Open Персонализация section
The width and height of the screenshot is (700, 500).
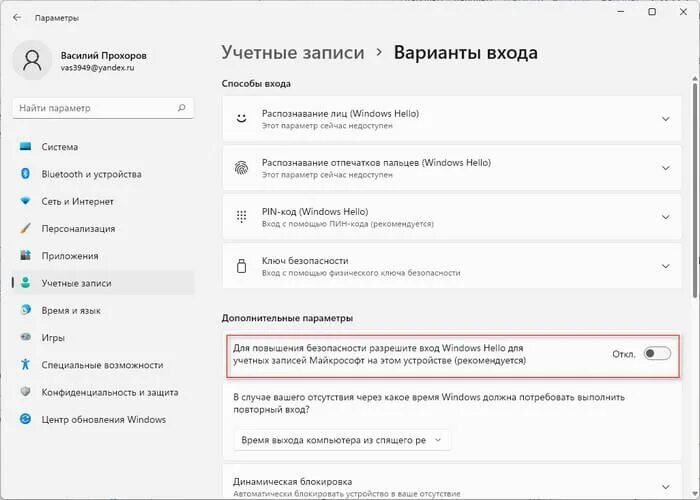[103, 228]
